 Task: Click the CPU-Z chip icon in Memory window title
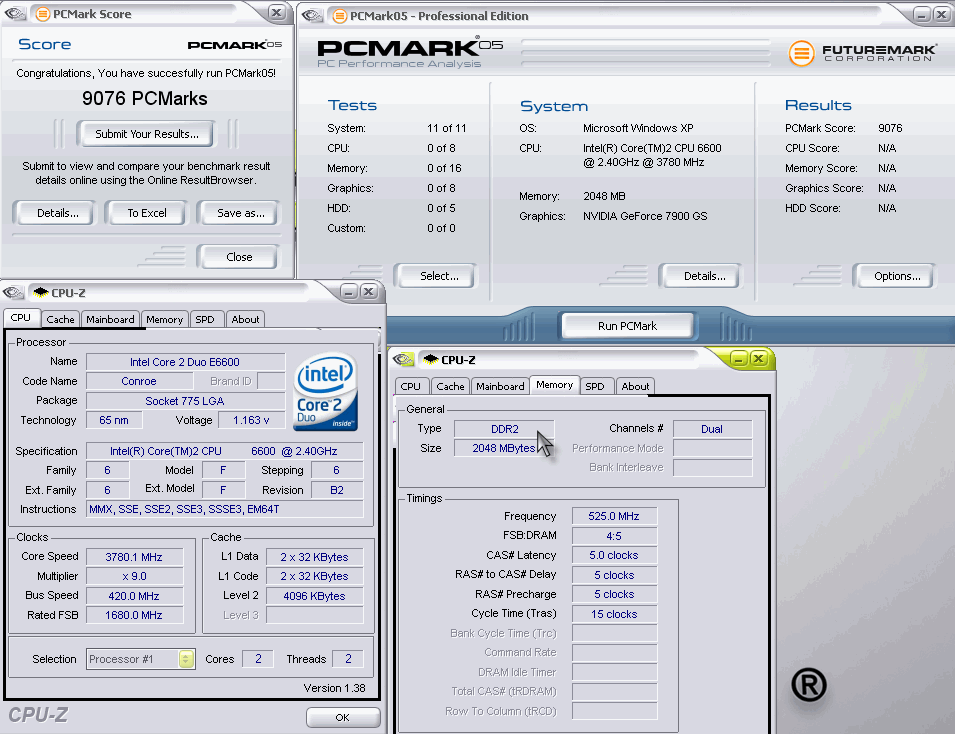[x=431, y=359]
